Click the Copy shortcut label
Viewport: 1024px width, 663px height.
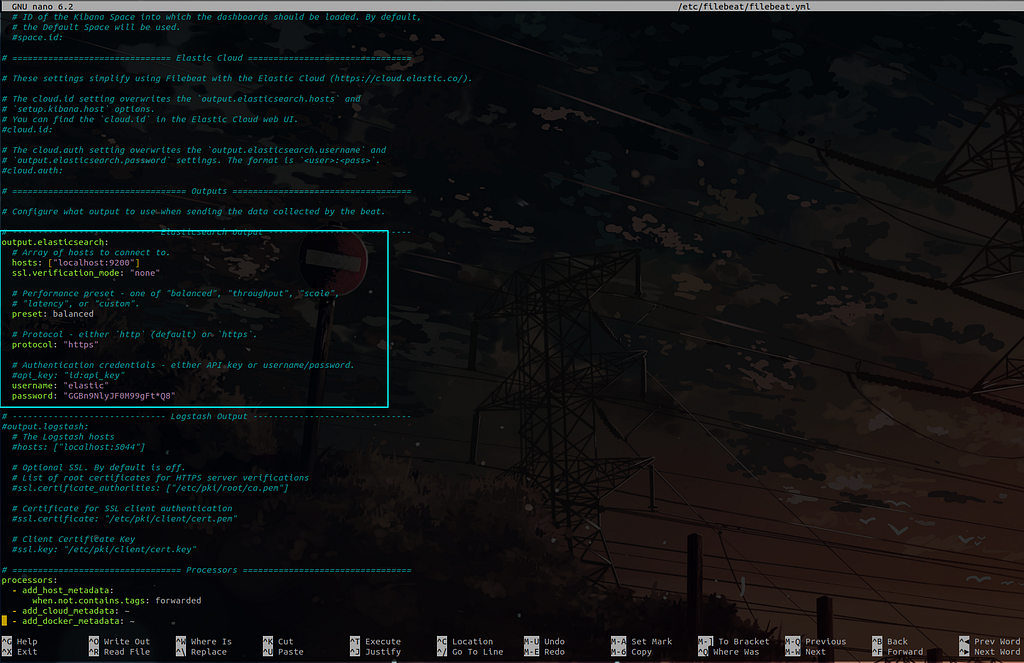[641, 652]
